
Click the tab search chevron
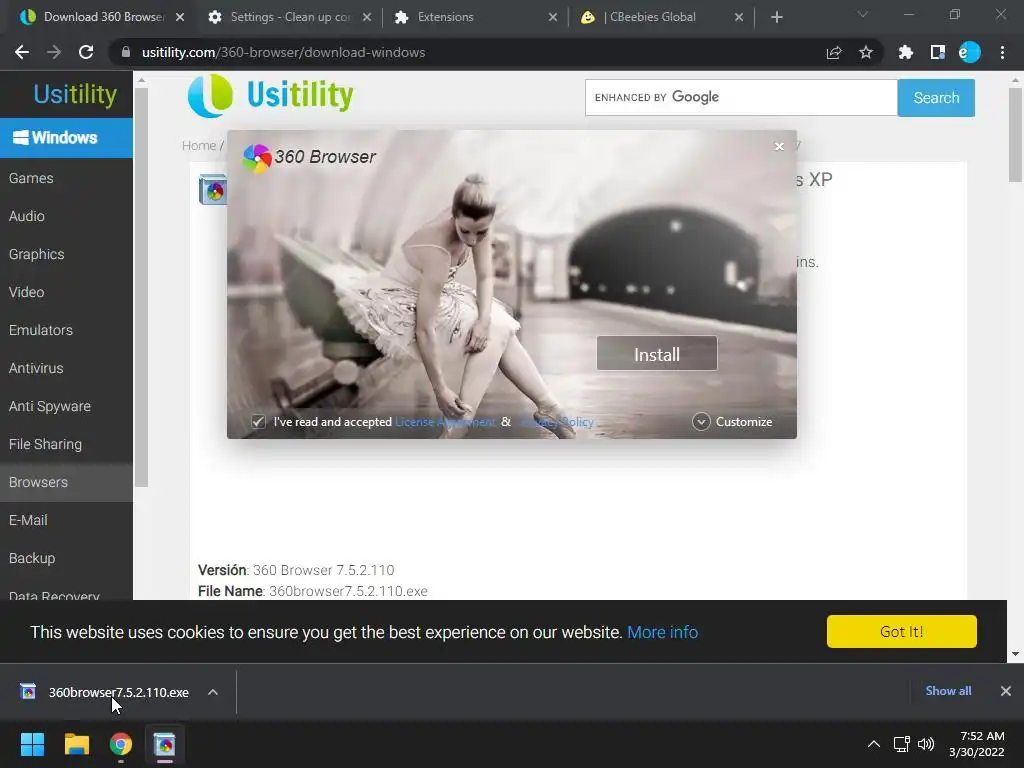click(x=863, y=14)
